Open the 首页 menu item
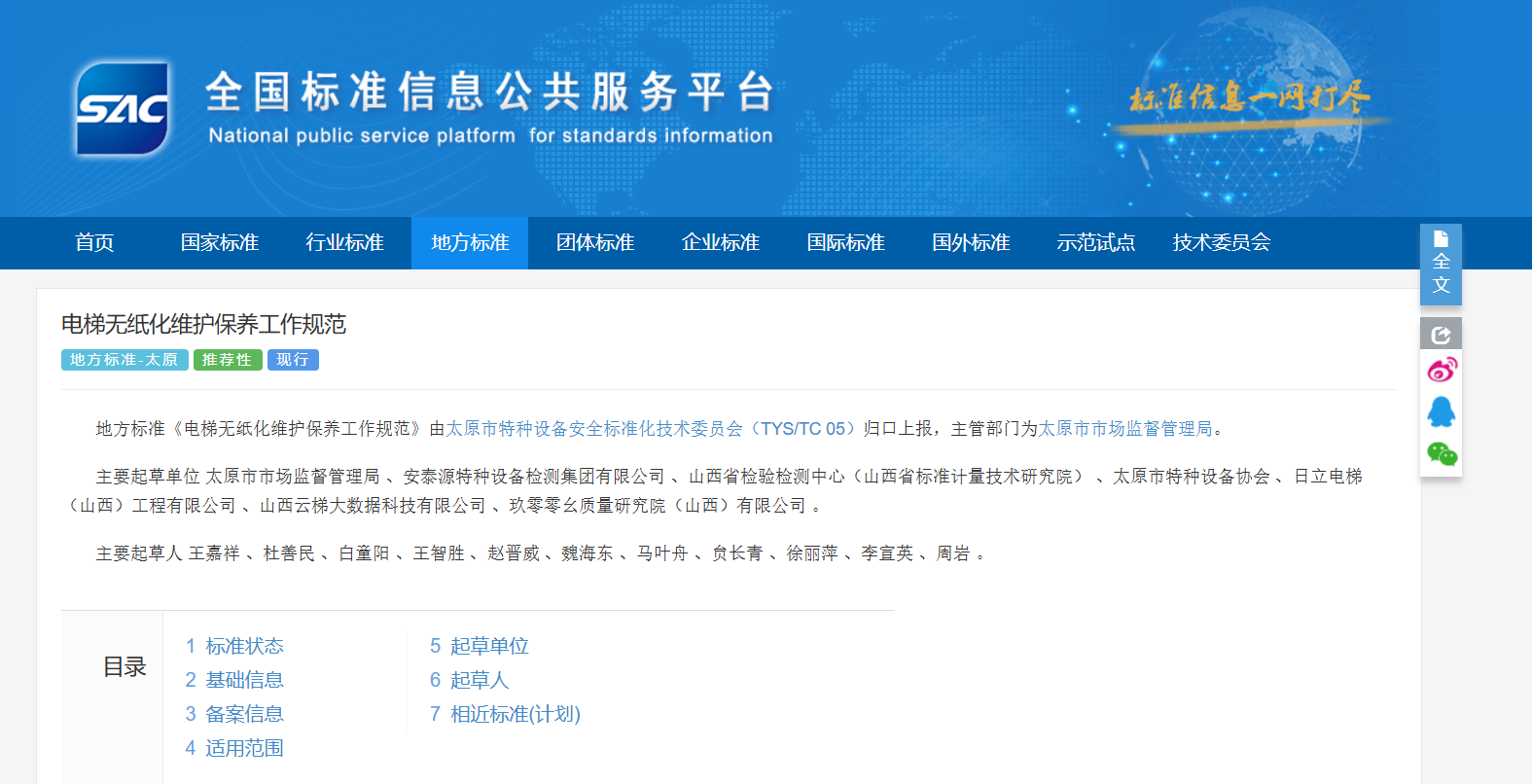 click(x=94, y=242)
